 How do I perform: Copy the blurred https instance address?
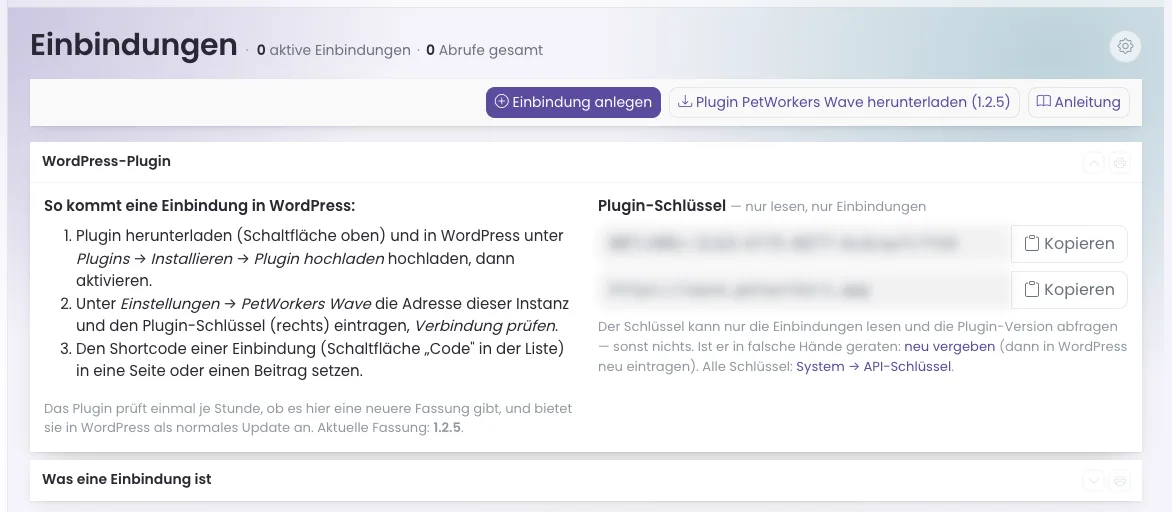1069,290
